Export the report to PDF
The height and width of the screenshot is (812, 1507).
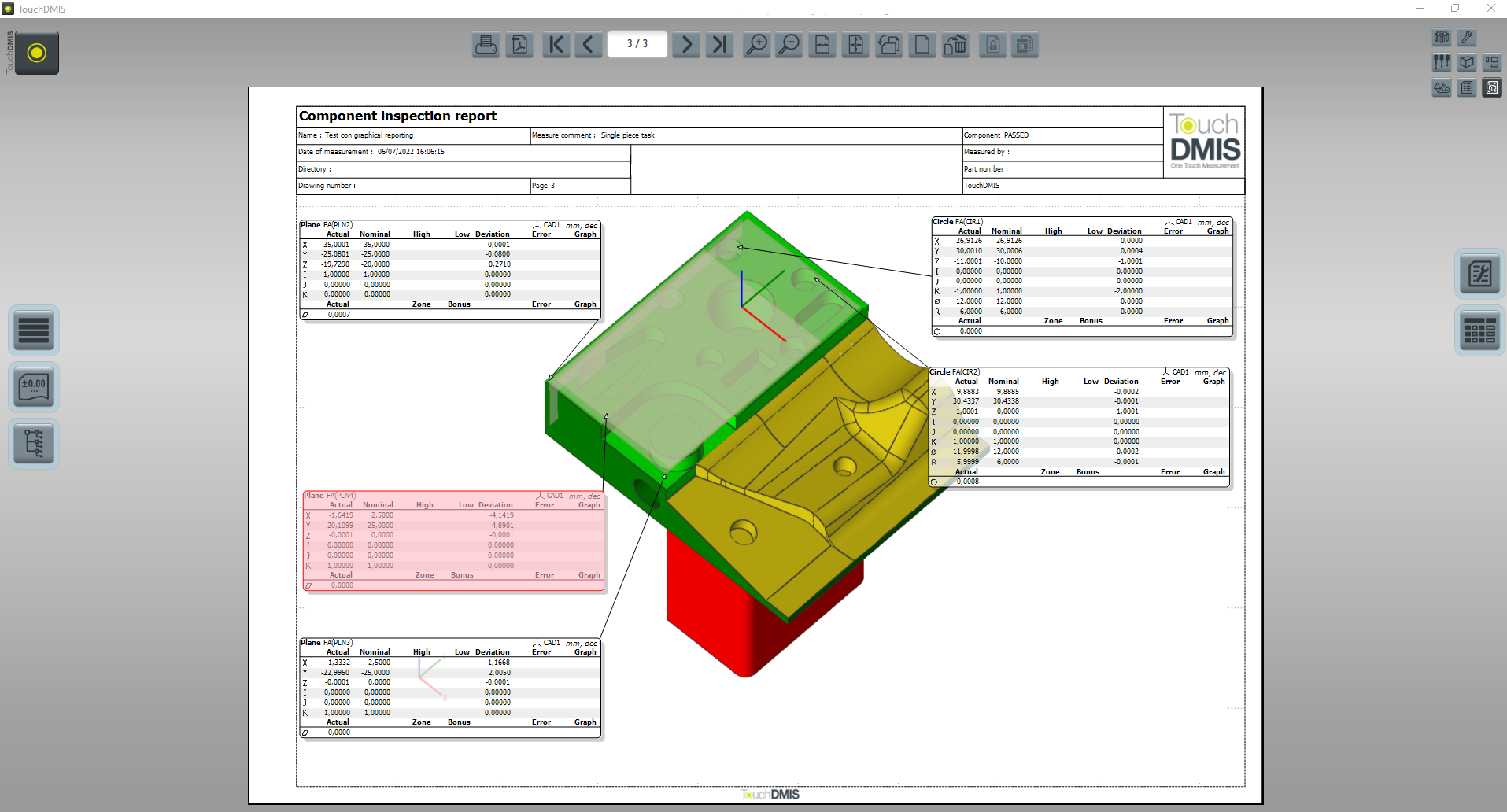pos(519,45)
